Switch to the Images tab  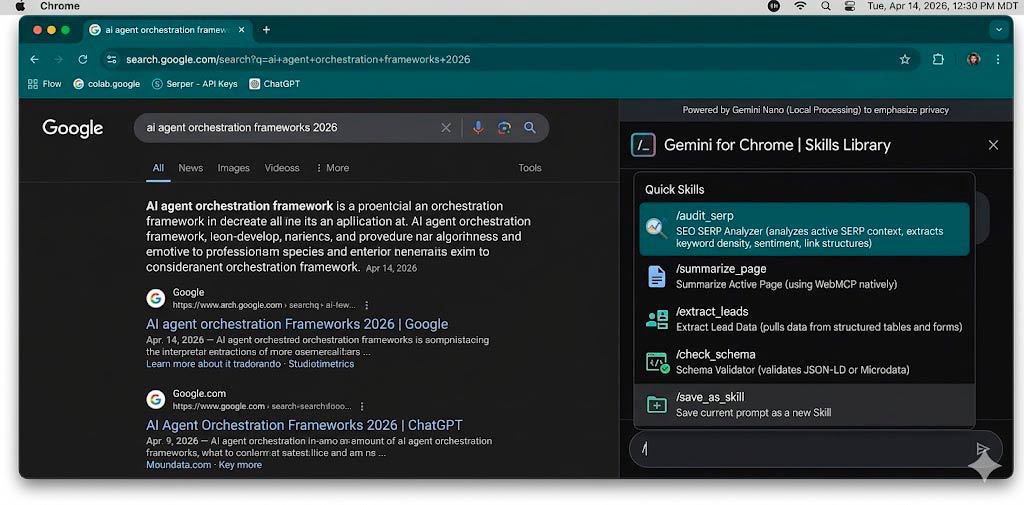click(234, 168)
